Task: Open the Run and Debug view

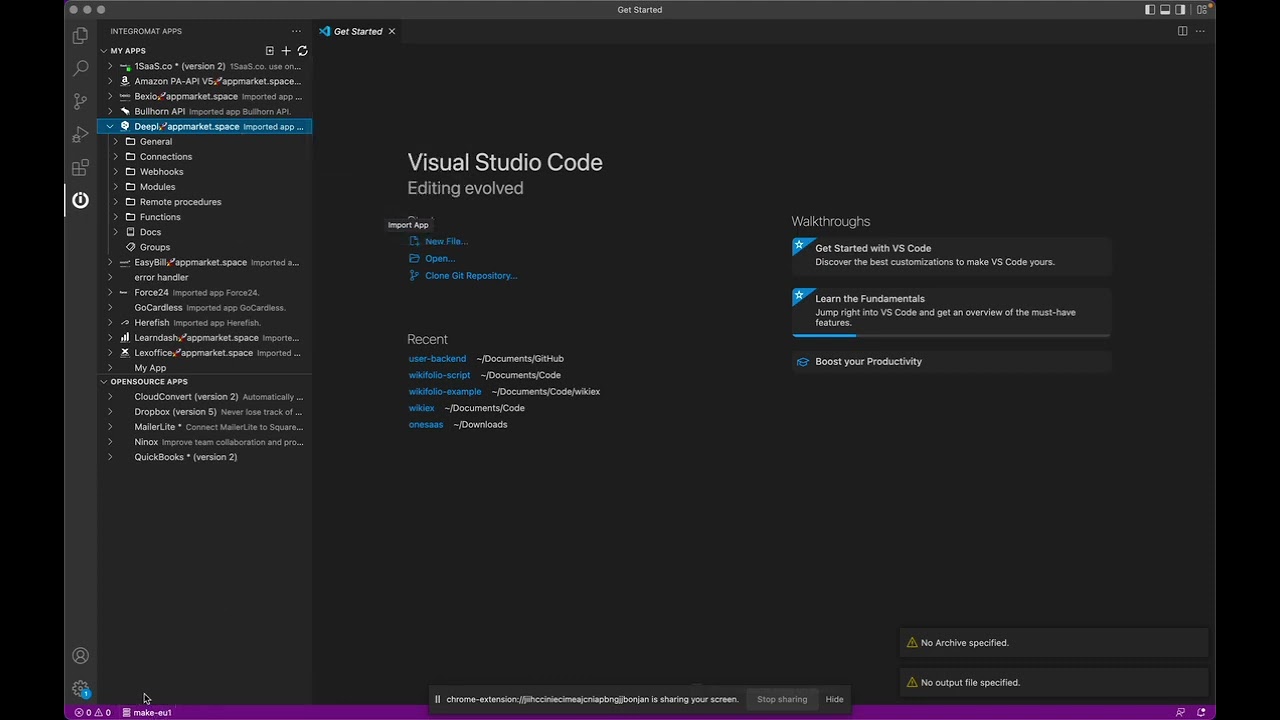Action: (x=80, y=135)
